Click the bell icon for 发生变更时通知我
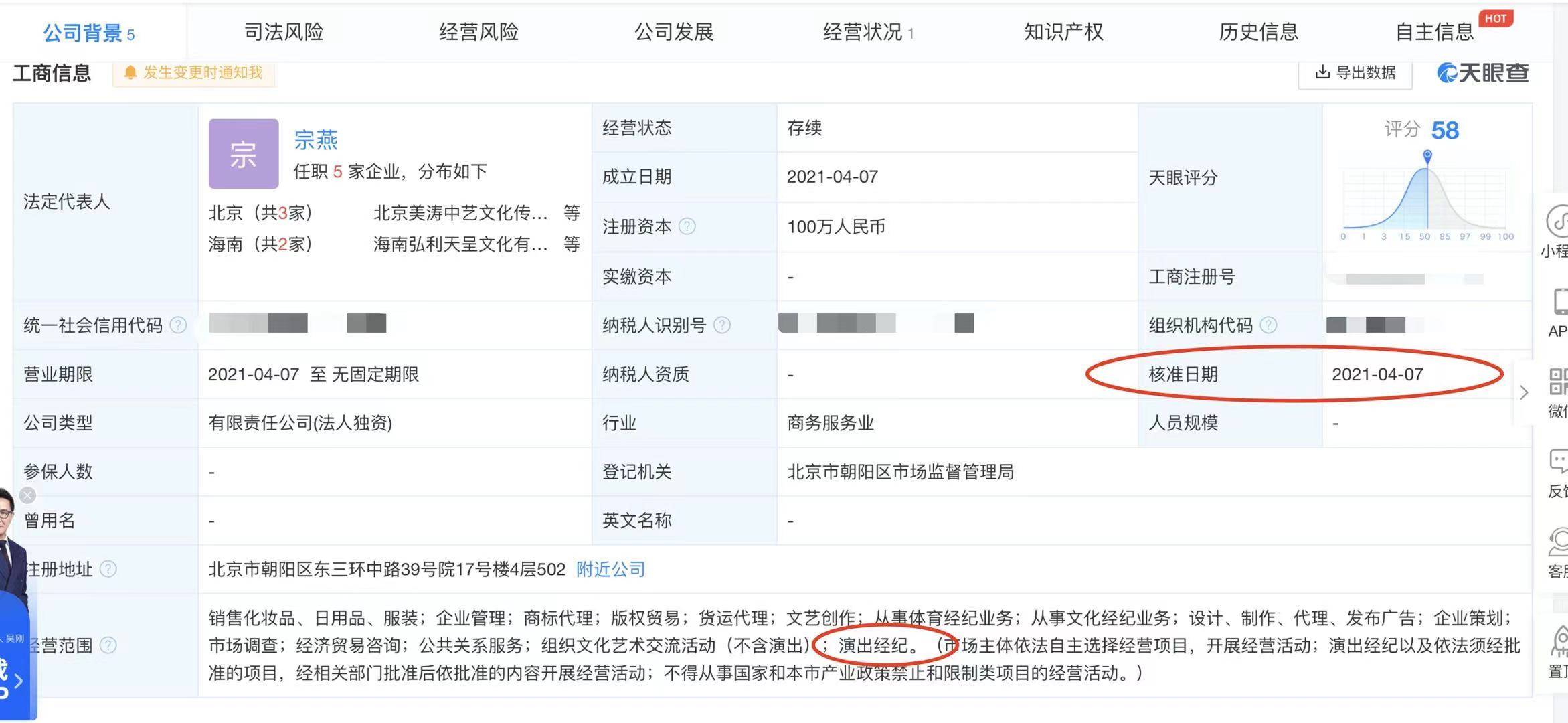This screenshot has height=723, width=1568. pyautogui.click(x=132, y=74)
